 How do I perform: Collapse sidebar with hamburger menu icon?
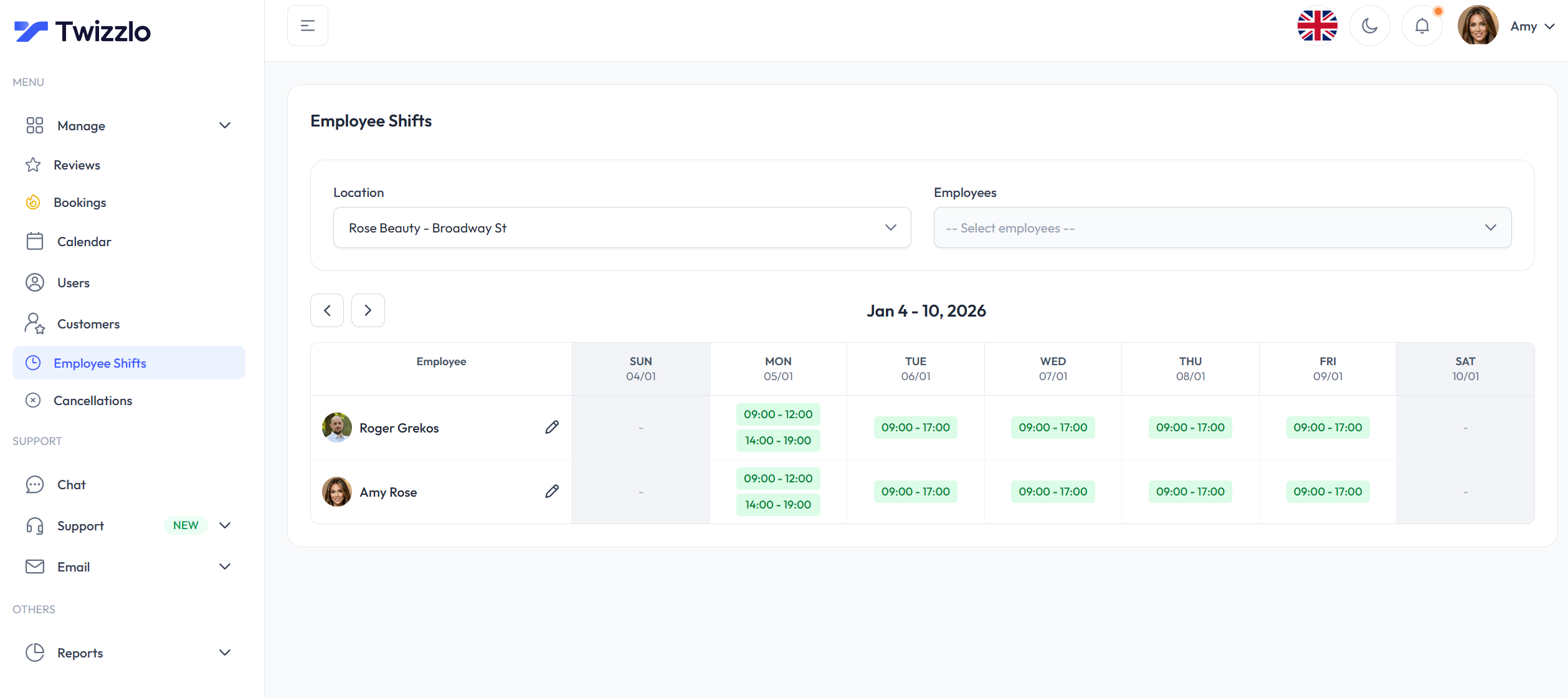[x=308, y=26]
